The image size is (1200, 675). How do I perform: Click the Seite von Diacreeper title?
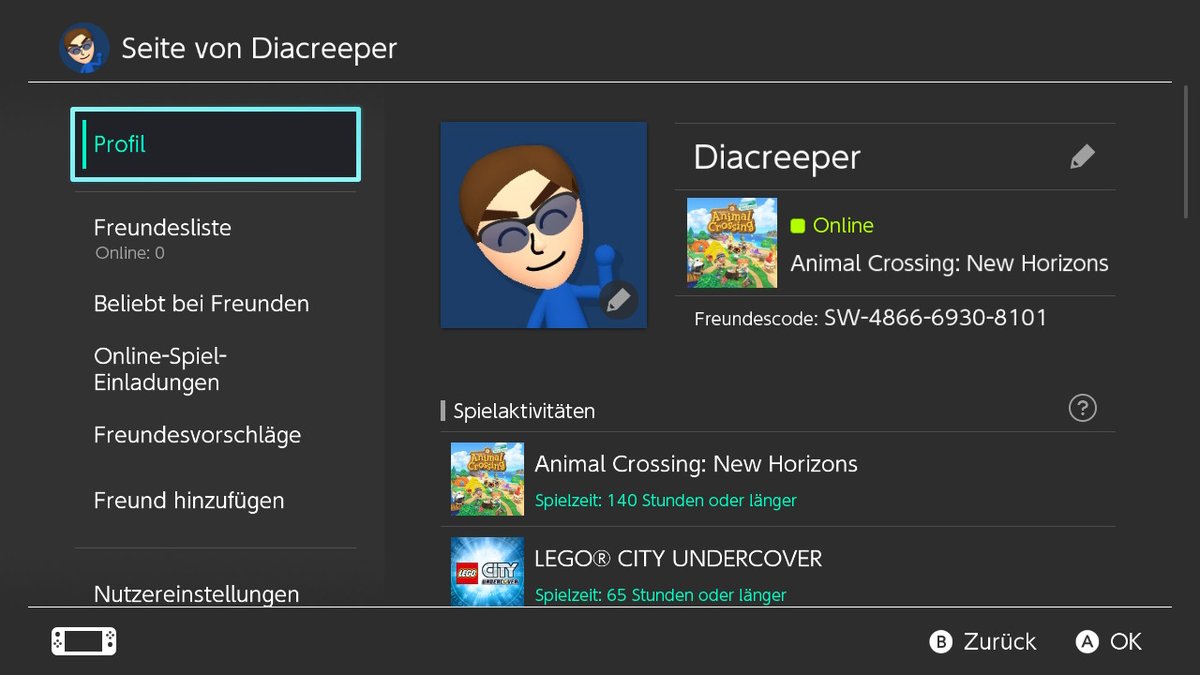[x=259, y=48]
